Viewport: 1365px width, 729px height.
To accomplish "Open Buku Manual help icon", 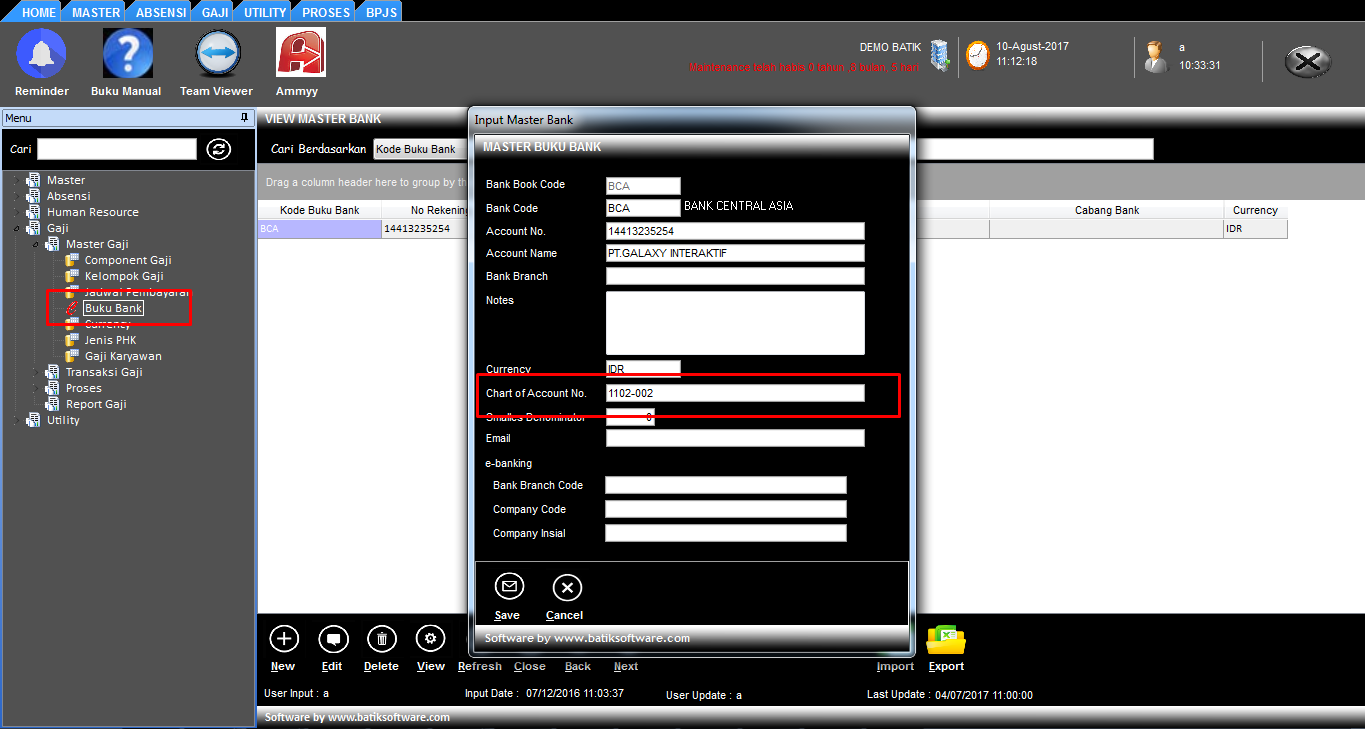I will click(128, 54).
